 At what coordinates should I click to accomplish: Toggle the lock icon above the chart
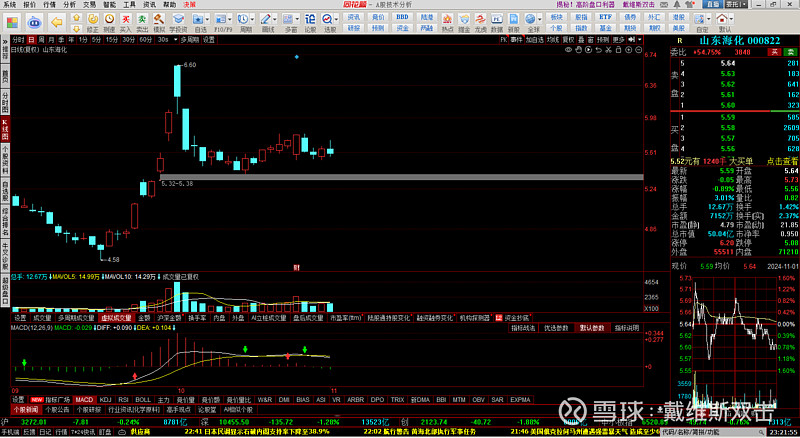(x=618, y=50)
